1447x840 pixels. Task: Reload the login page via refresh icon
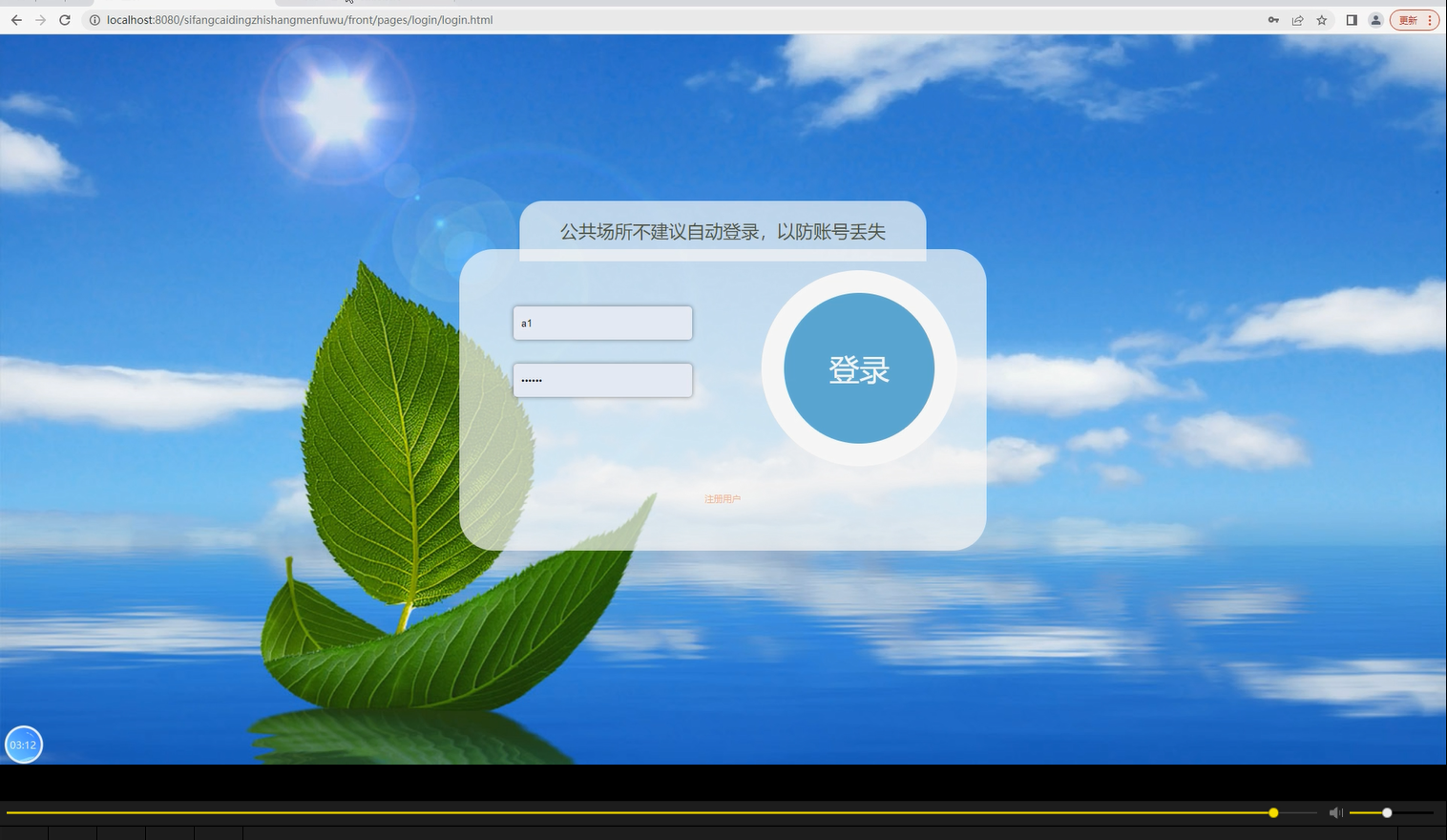65,19
